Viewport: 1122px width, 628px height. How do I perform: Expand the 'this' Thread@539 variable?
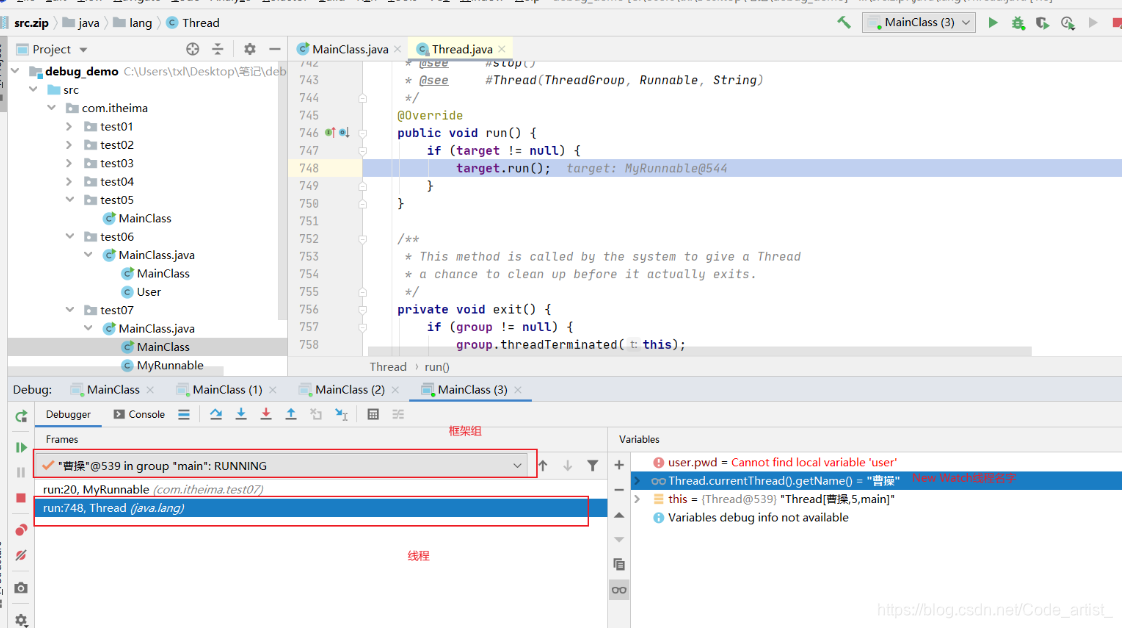637,499
